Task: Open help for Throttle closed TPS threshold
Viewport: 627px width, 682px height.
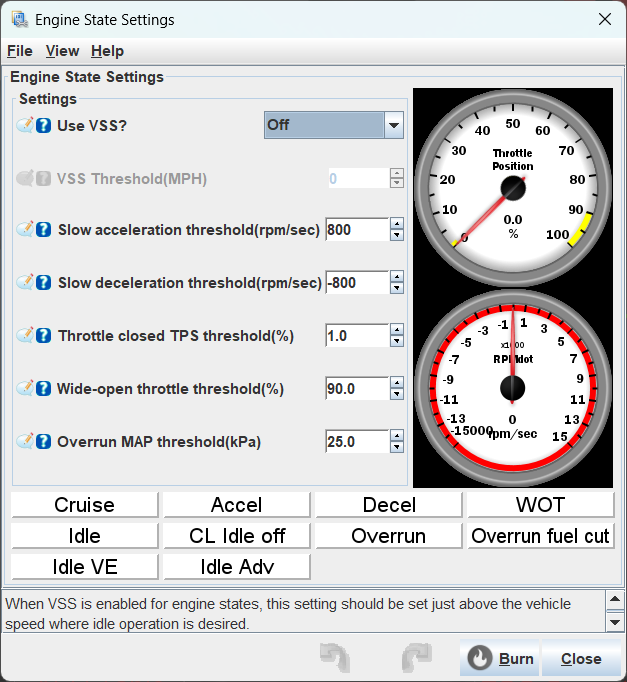Action: coord(44,336)
